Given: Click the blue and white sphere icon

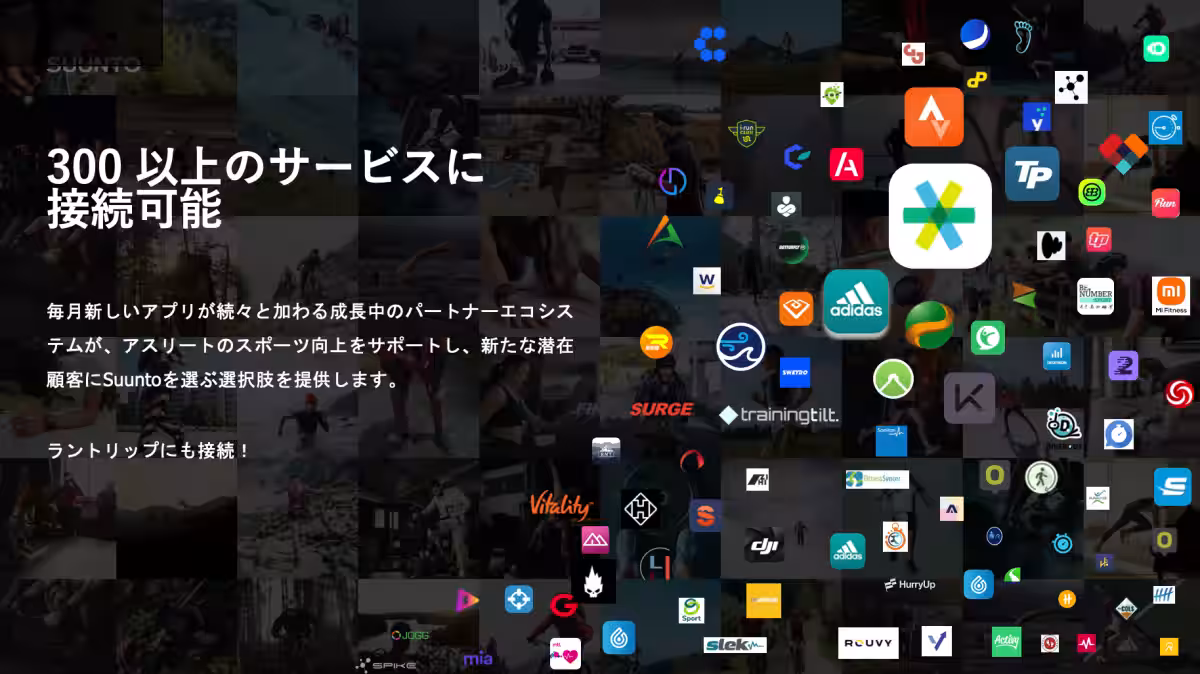Looking at the screenshot, I should pos(974,34).
